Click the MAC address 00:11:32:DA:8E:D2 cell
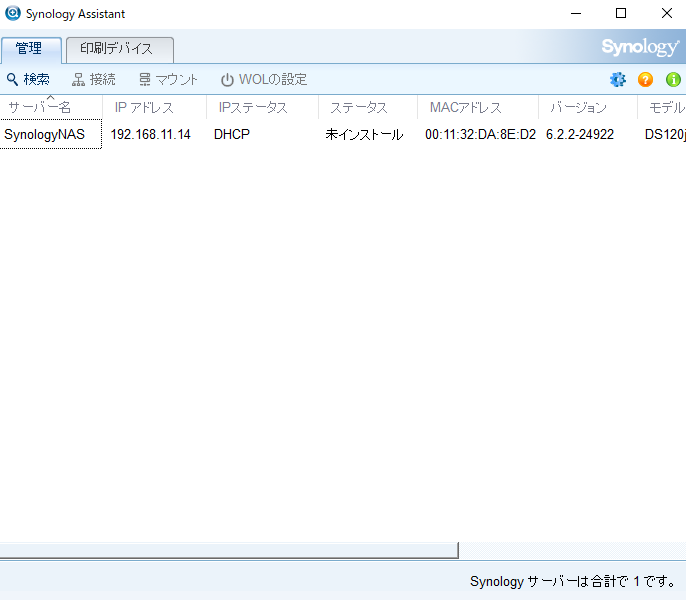 pos(480,134)
